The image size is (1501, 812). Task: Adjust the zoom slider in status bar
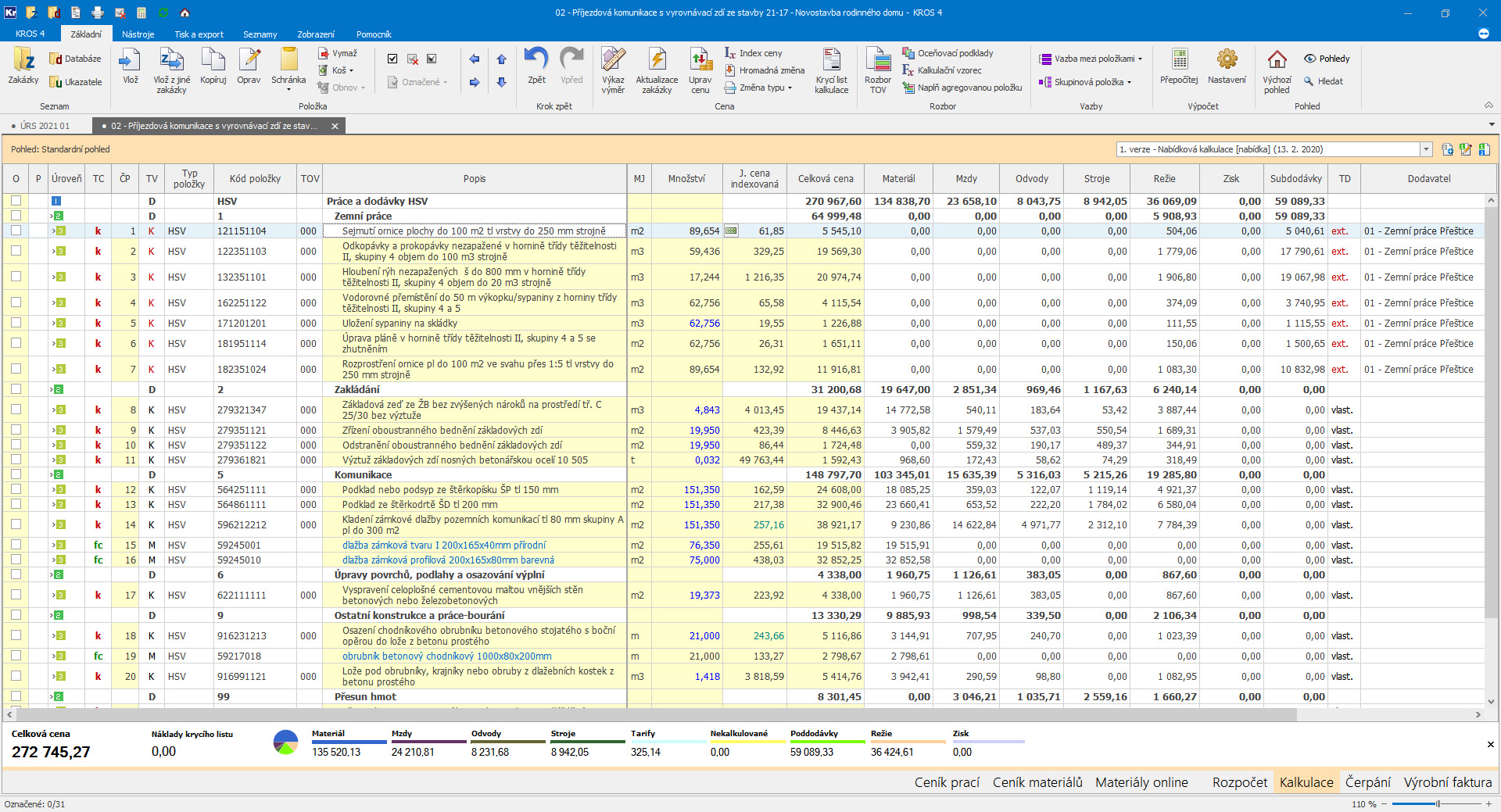click(x=1437, y=804)
